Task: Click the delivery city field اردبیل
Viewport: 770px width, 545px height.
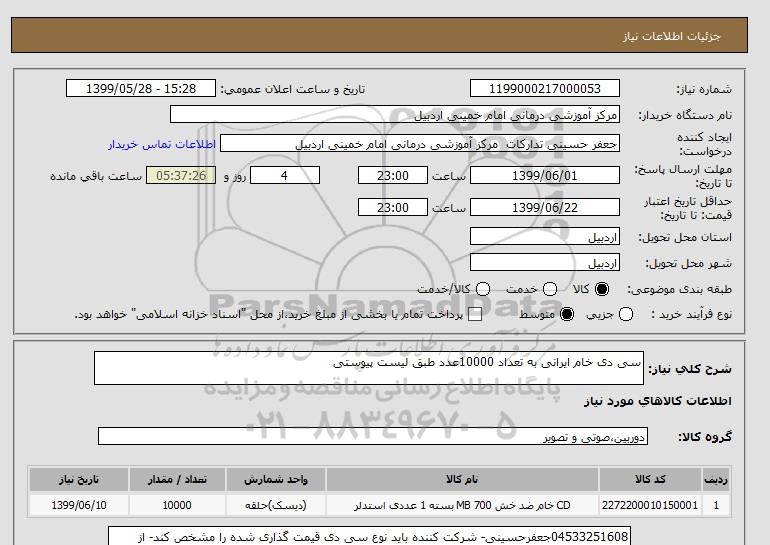Action: point(545,262)
